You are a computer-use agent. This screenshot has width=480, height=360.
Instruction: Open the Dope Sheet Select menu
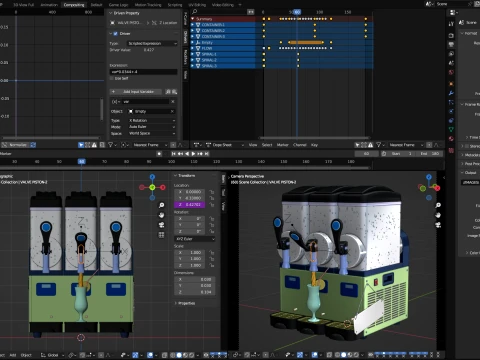(267, 145)
